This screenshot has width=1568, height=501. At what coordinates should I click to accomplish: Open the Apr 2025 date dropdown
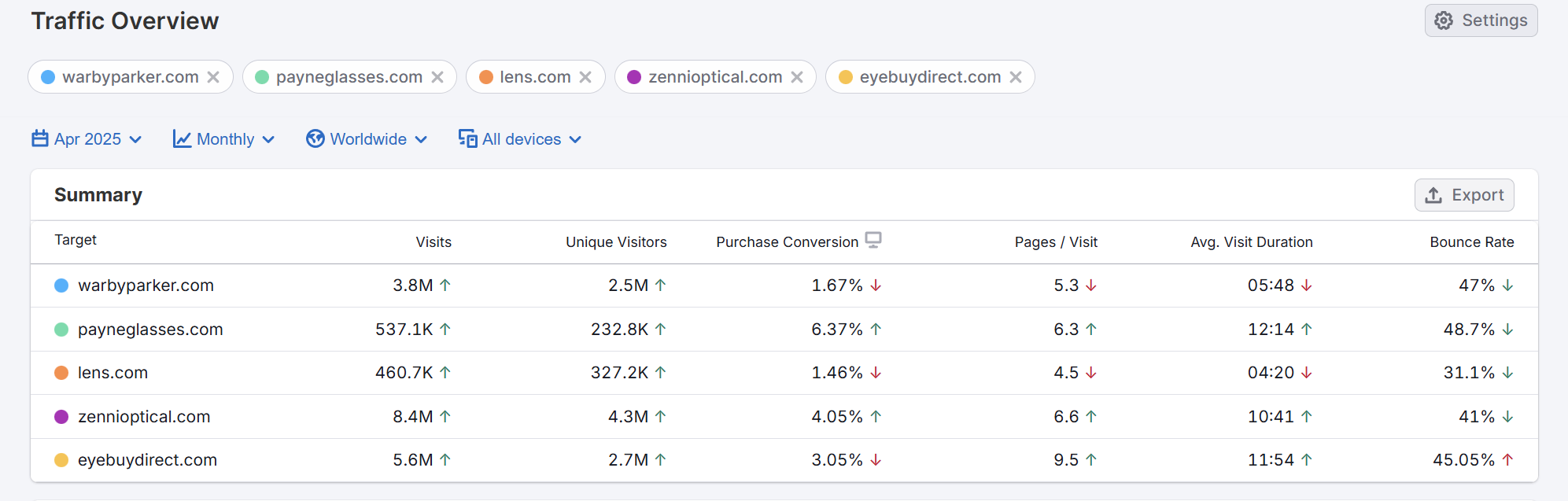coord(87,139)
